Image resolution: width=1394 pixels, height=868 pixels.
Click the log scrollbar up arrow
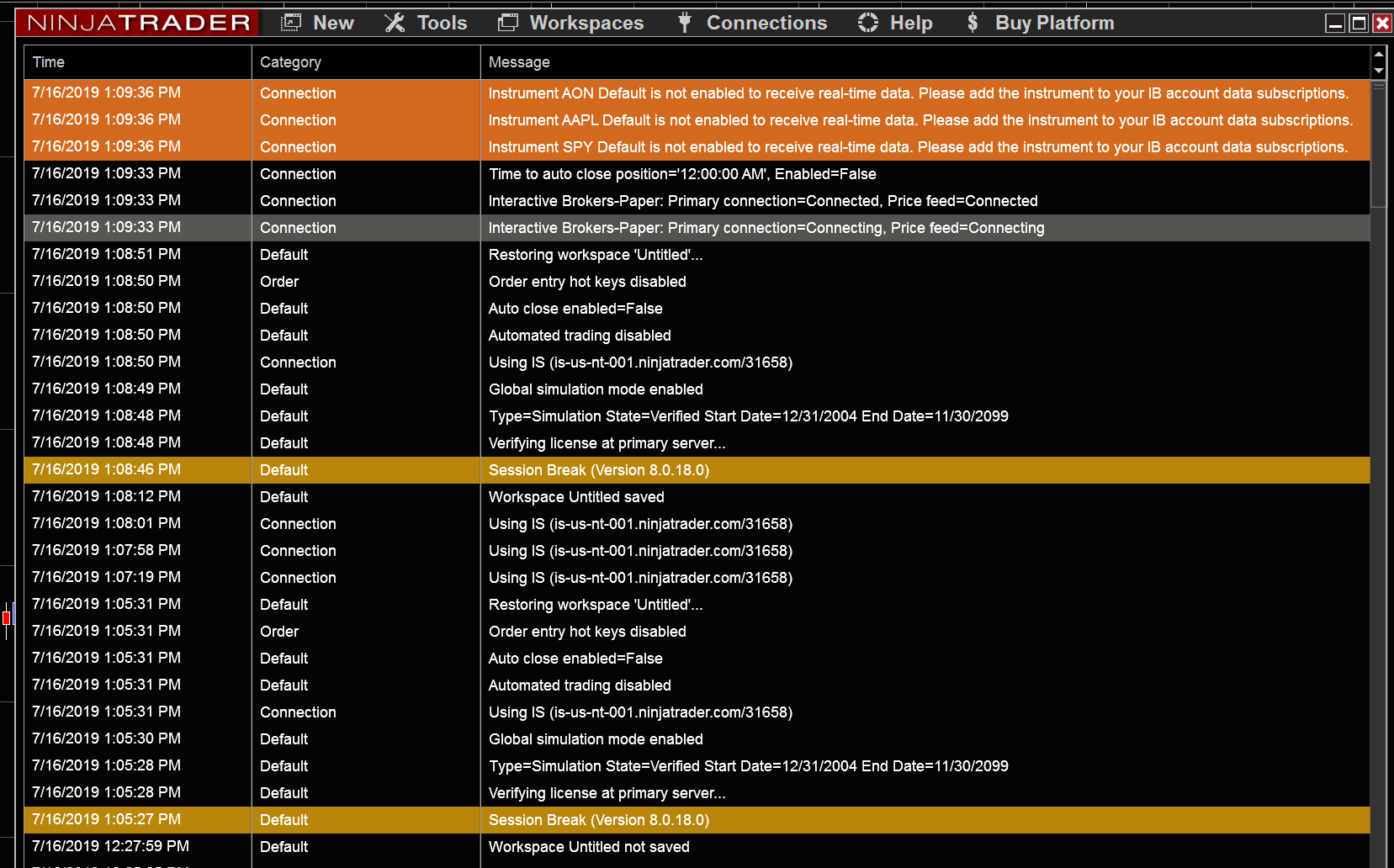tap(1379, 53)
